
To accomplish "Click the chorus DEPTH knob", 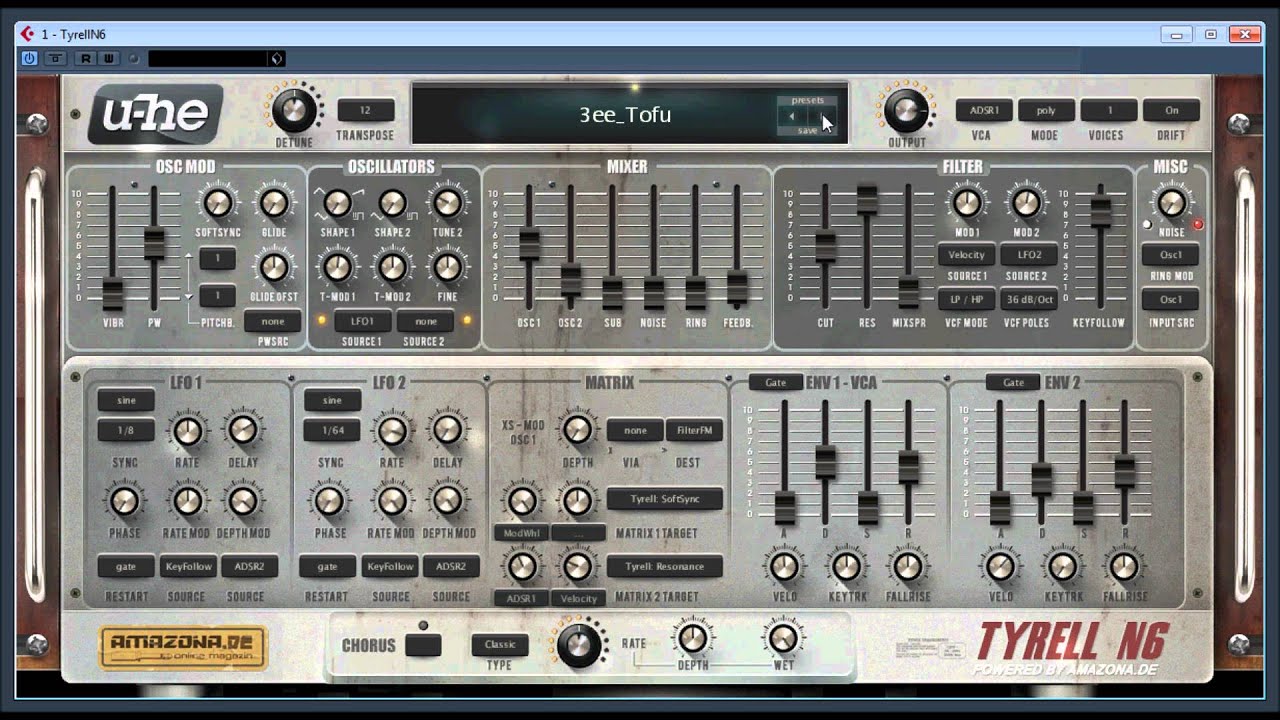I will pyautogui.click(x=692, y=637).
